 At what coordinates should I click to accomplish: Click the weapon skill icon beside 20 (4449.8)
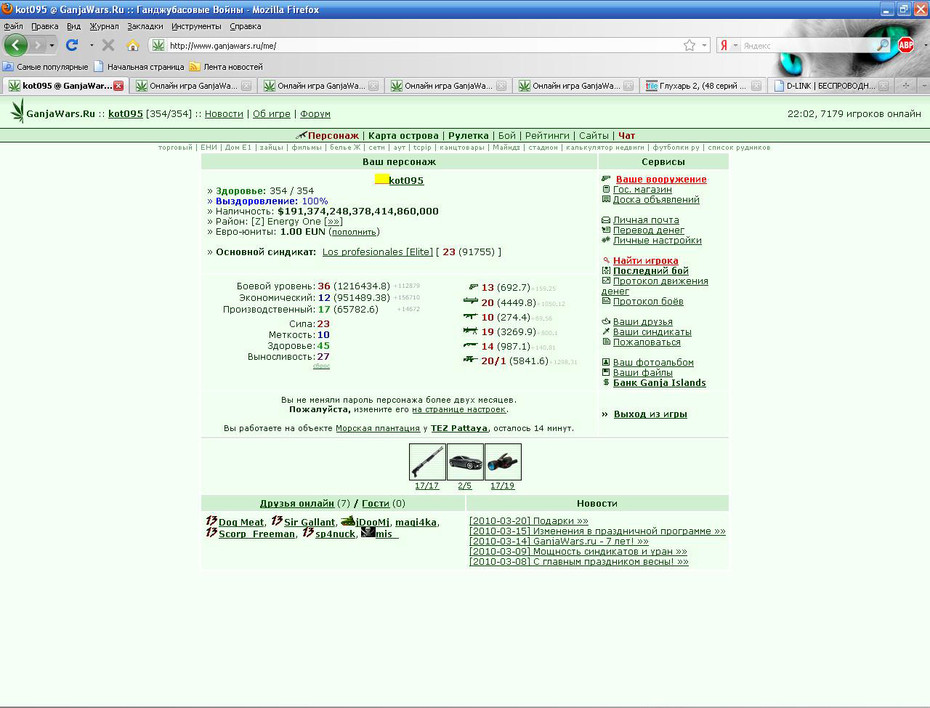point(470,302)
